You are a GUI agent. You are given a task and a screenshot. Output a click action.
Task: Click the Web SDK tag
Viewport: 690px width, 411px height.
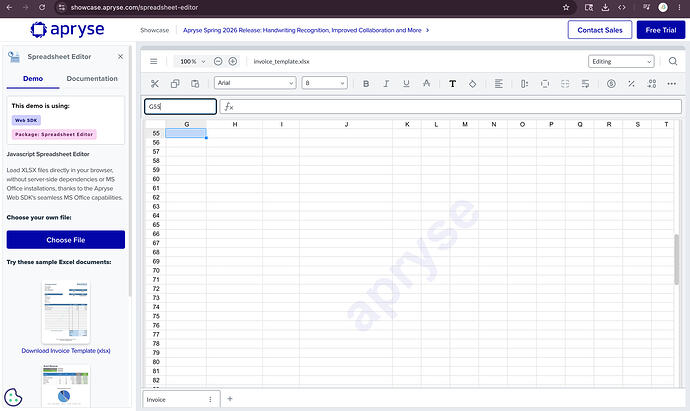26,120
